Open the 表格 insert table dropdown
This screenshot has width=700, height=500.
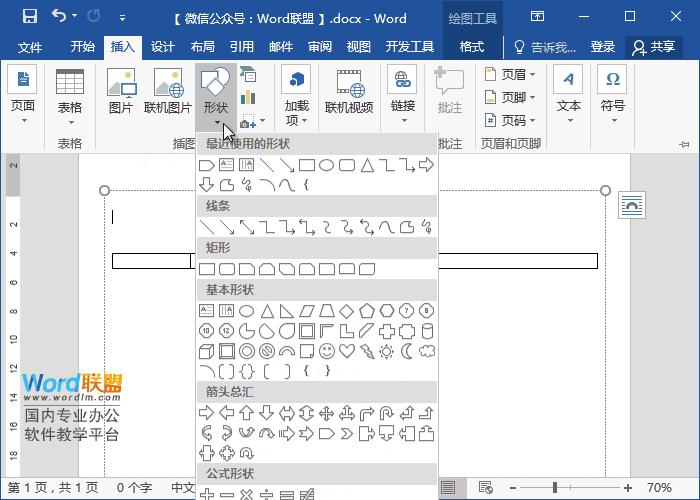pyautogui.click(x=70, y=96)
